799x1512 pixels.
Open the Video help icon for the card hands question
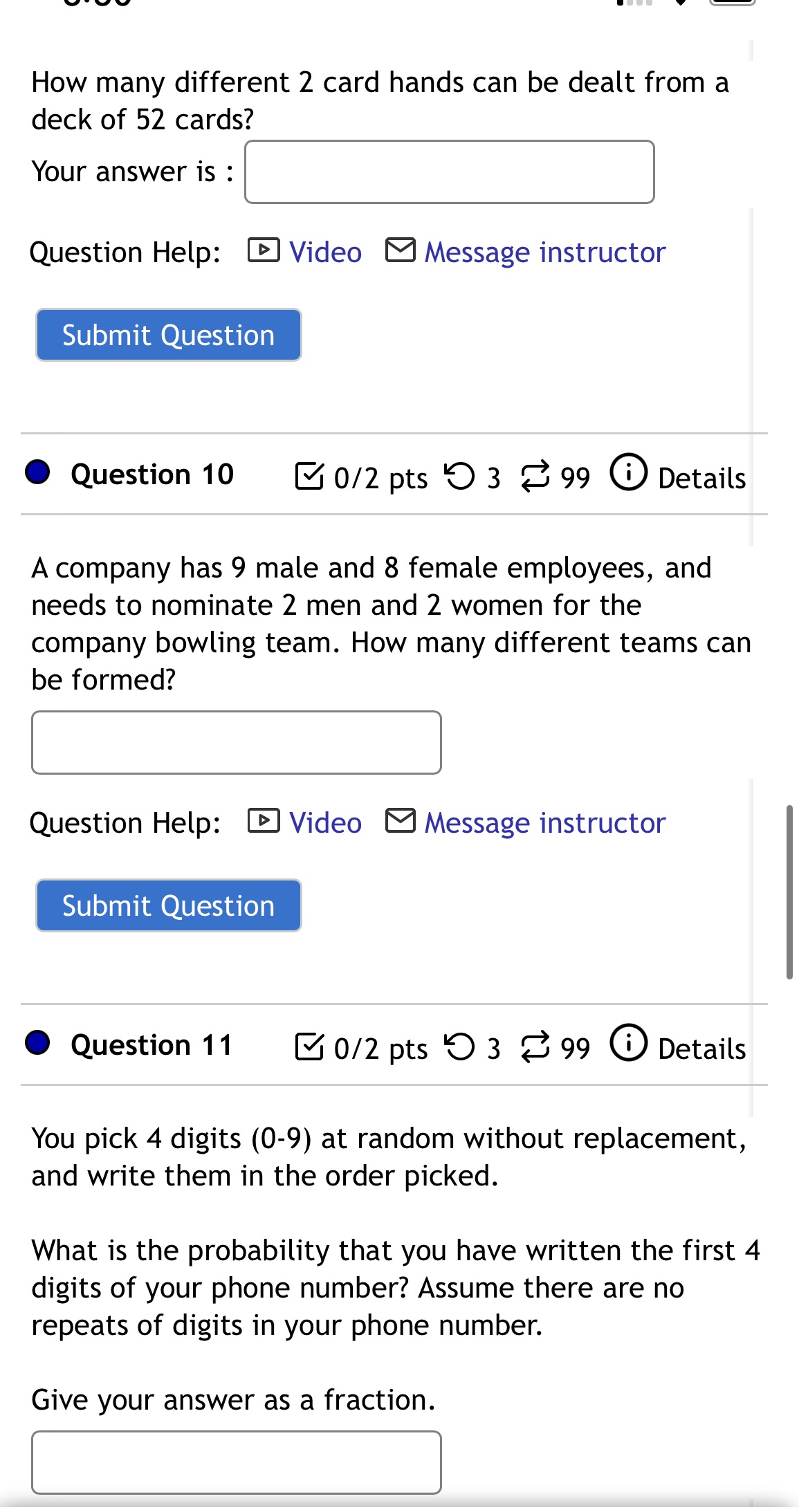coord(263,251)
